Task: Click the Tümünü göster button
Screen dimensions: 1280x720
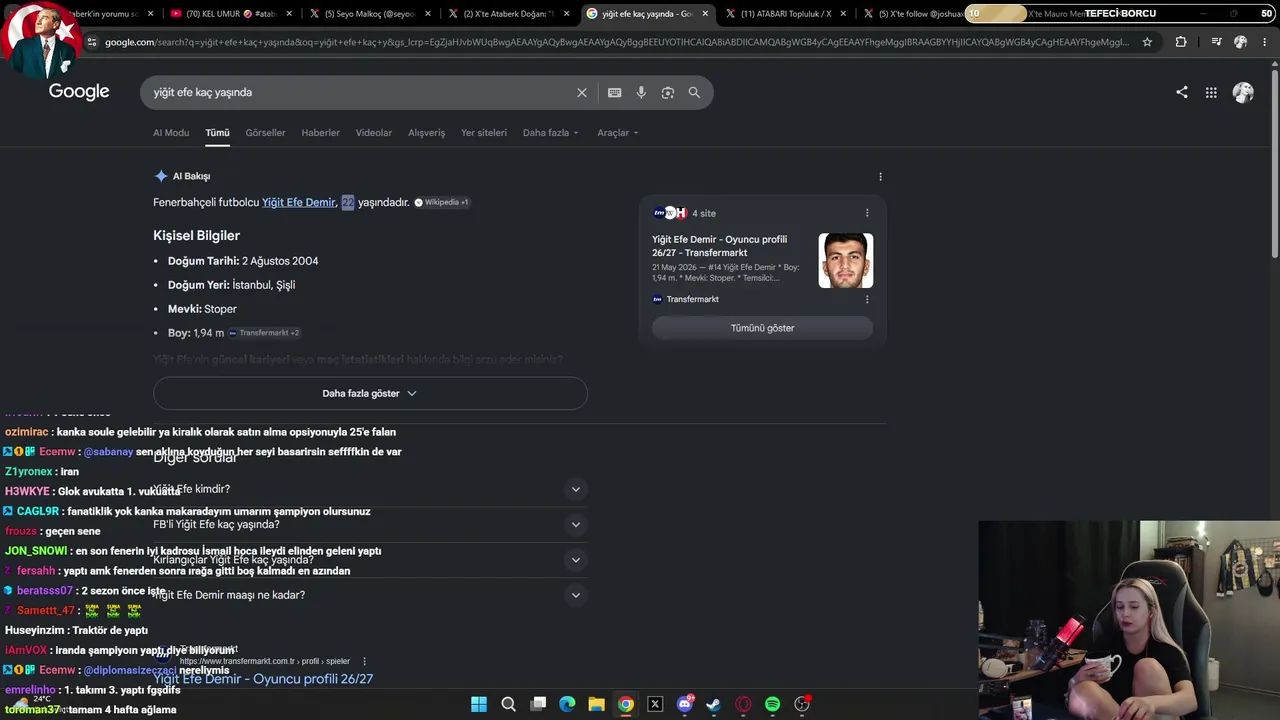Action: tap(762, 328)
